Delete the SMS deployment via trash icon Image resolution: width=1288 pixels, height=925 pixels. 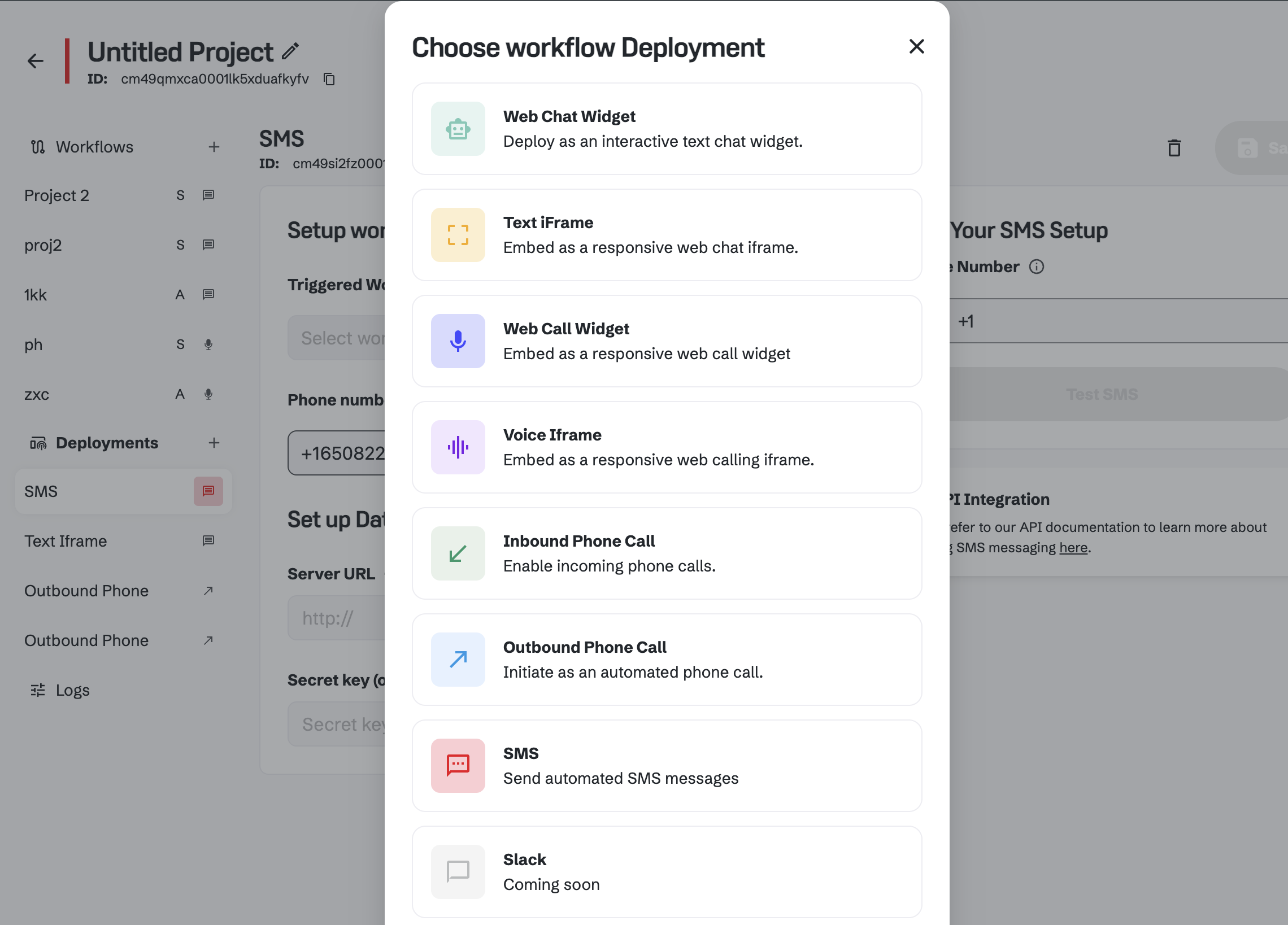[1174, 148]
